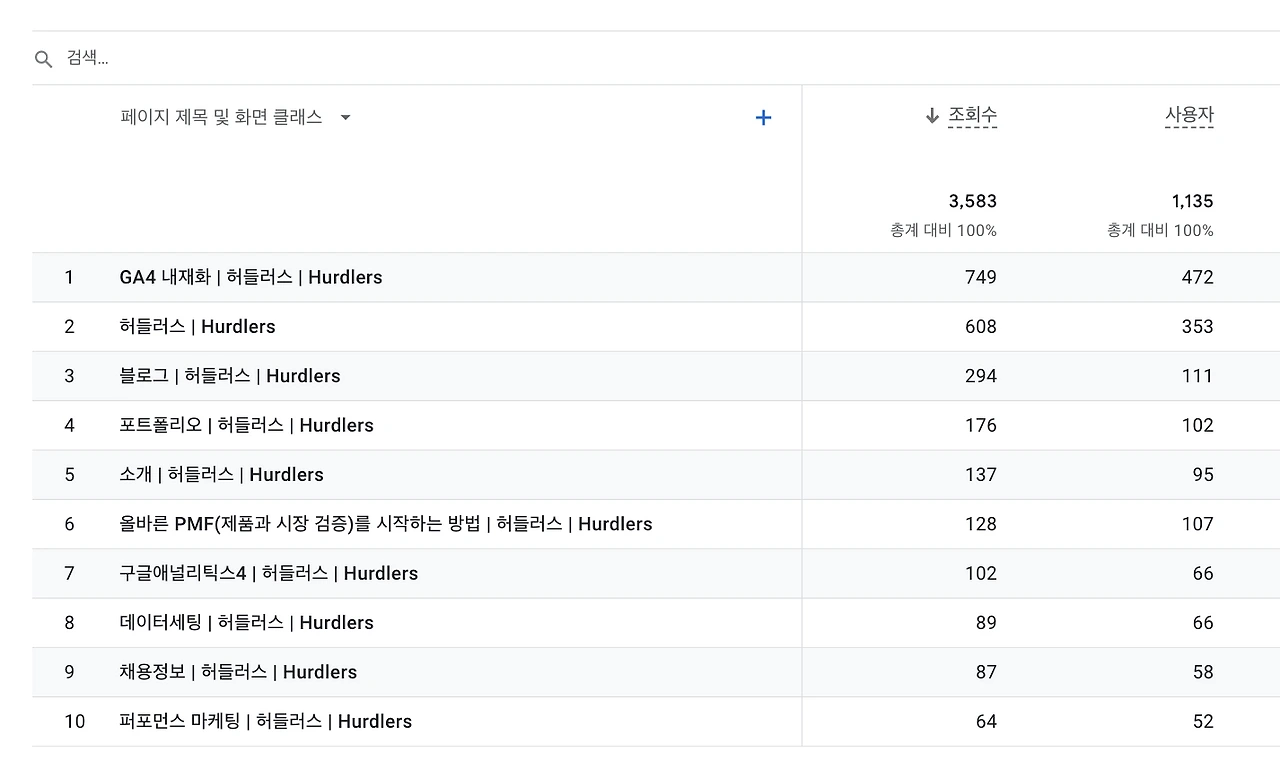
Task: Click views value 128 for PMF article
Action: tap(981, 524)
